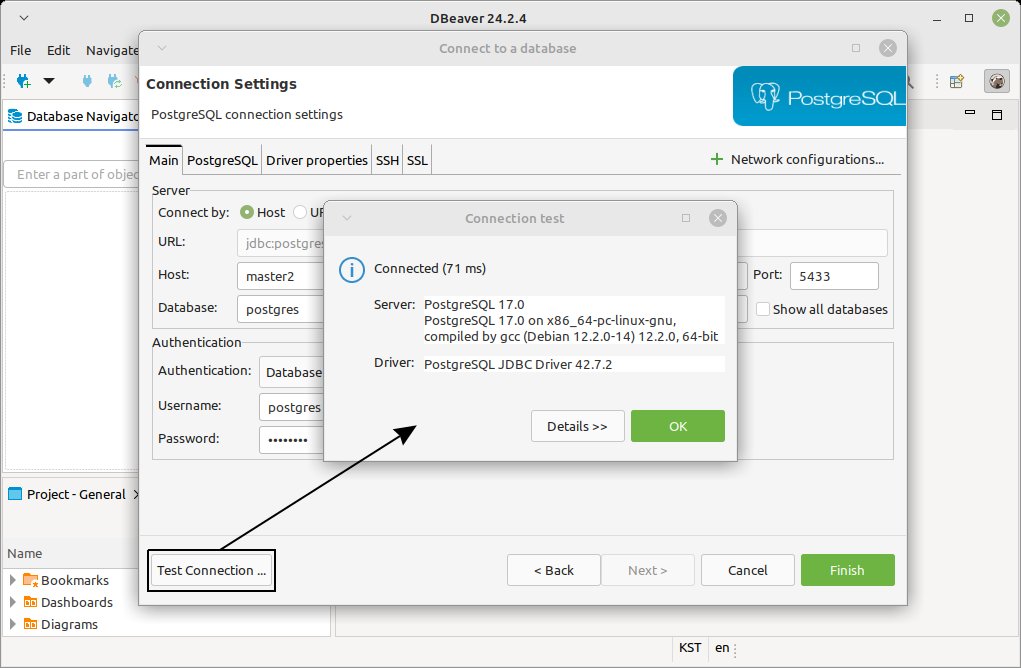Click the DBeaver beaver perspective icon
This screenshot has height=668, width=1021.
tap(994, 81)
